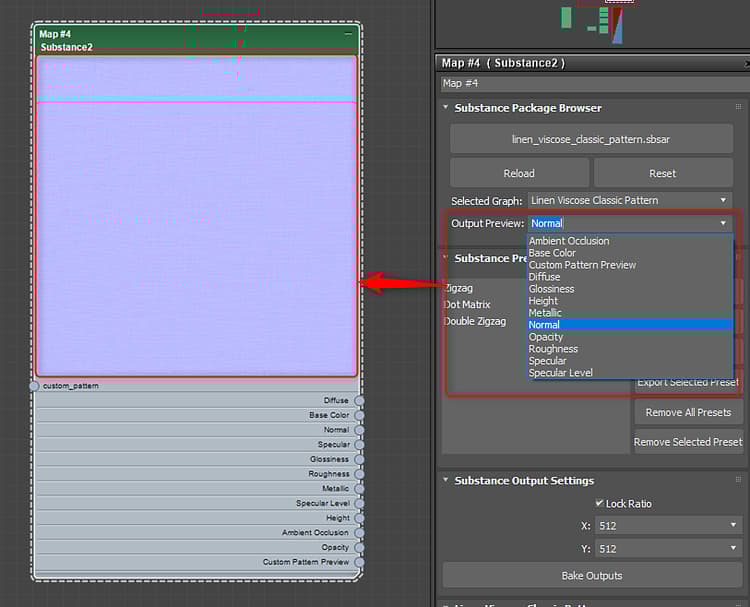This screenshot has height=607, width=750.
Task: Open the Selected Graph dropdown
Action: [x=630, y=200]
